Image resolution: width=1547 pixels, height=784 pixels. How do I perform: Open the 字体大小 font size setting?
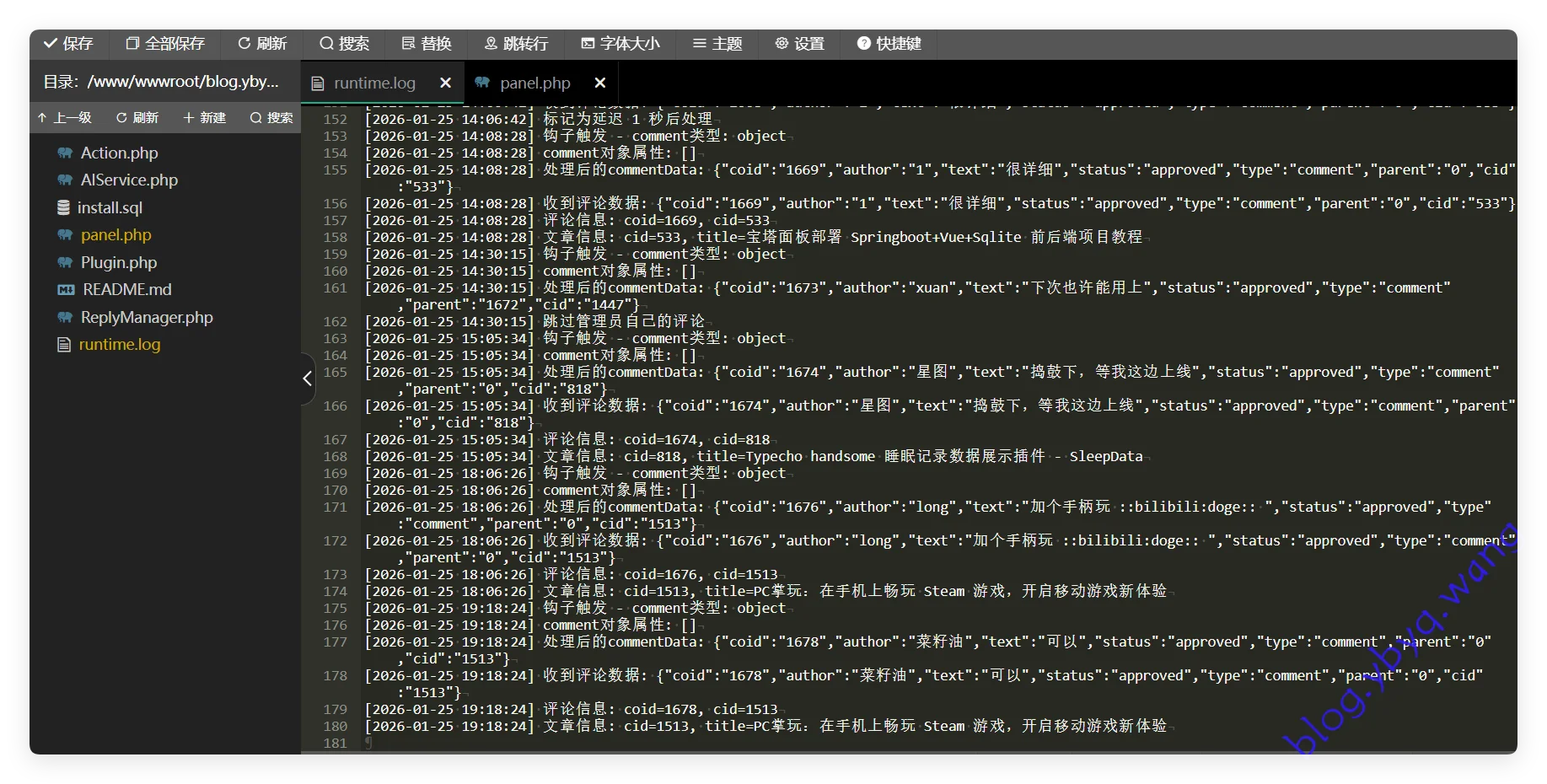click(620, 44)
